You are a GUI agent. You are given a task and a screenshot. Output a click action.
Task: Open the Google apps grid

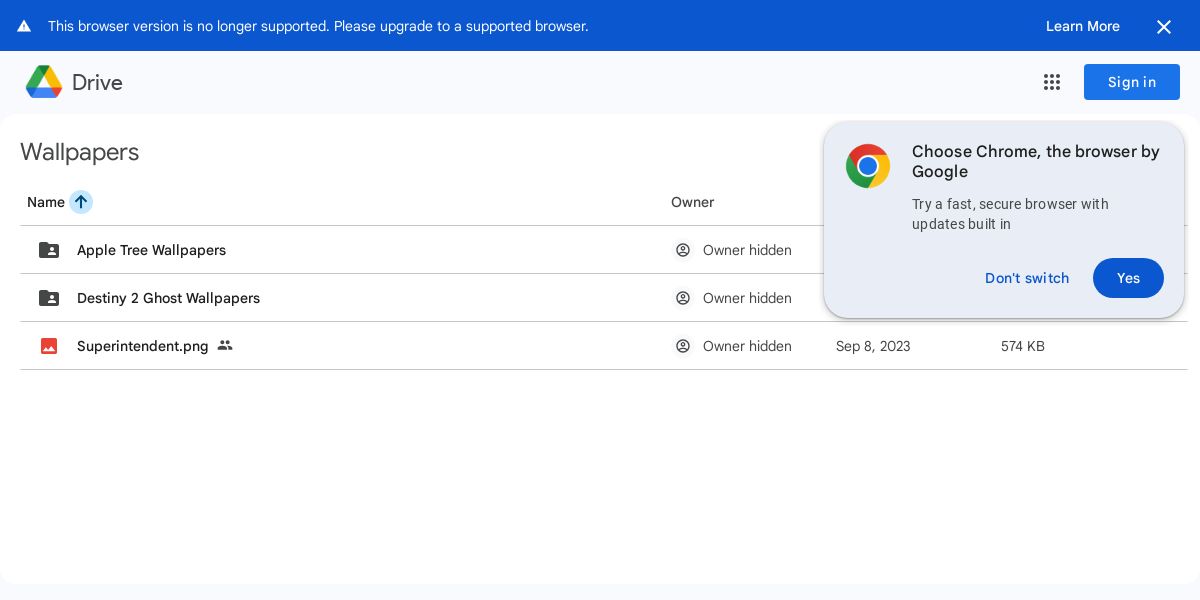[x=1052, y=82]
